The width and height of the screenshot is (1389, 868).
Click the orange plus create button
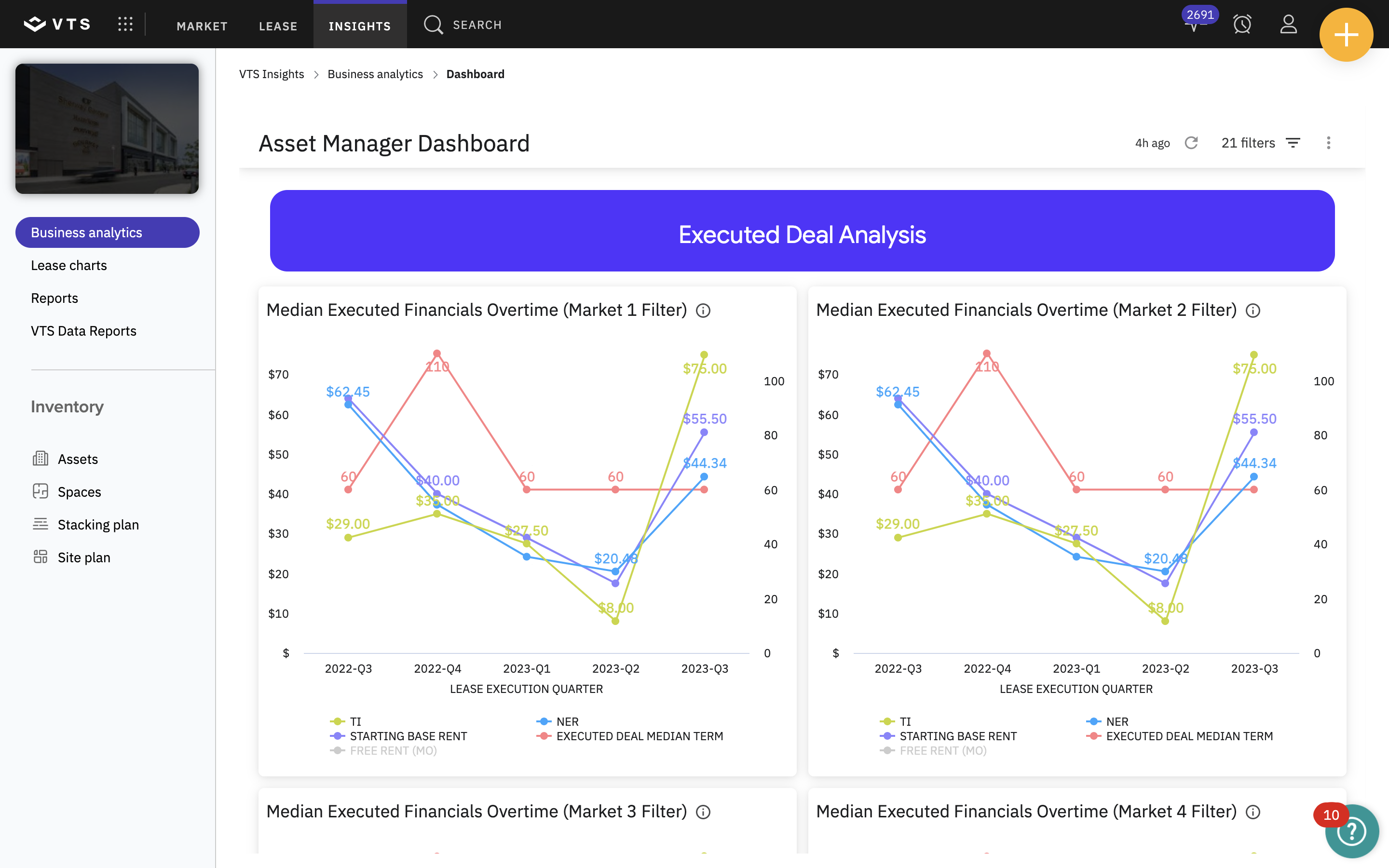[1346, 34]
